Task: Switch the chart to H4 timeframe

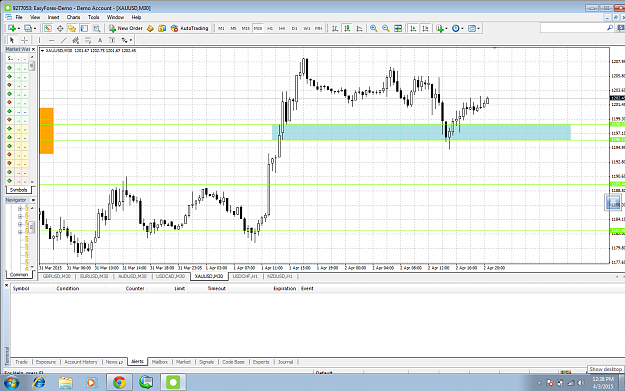Action: pos(282,28)
